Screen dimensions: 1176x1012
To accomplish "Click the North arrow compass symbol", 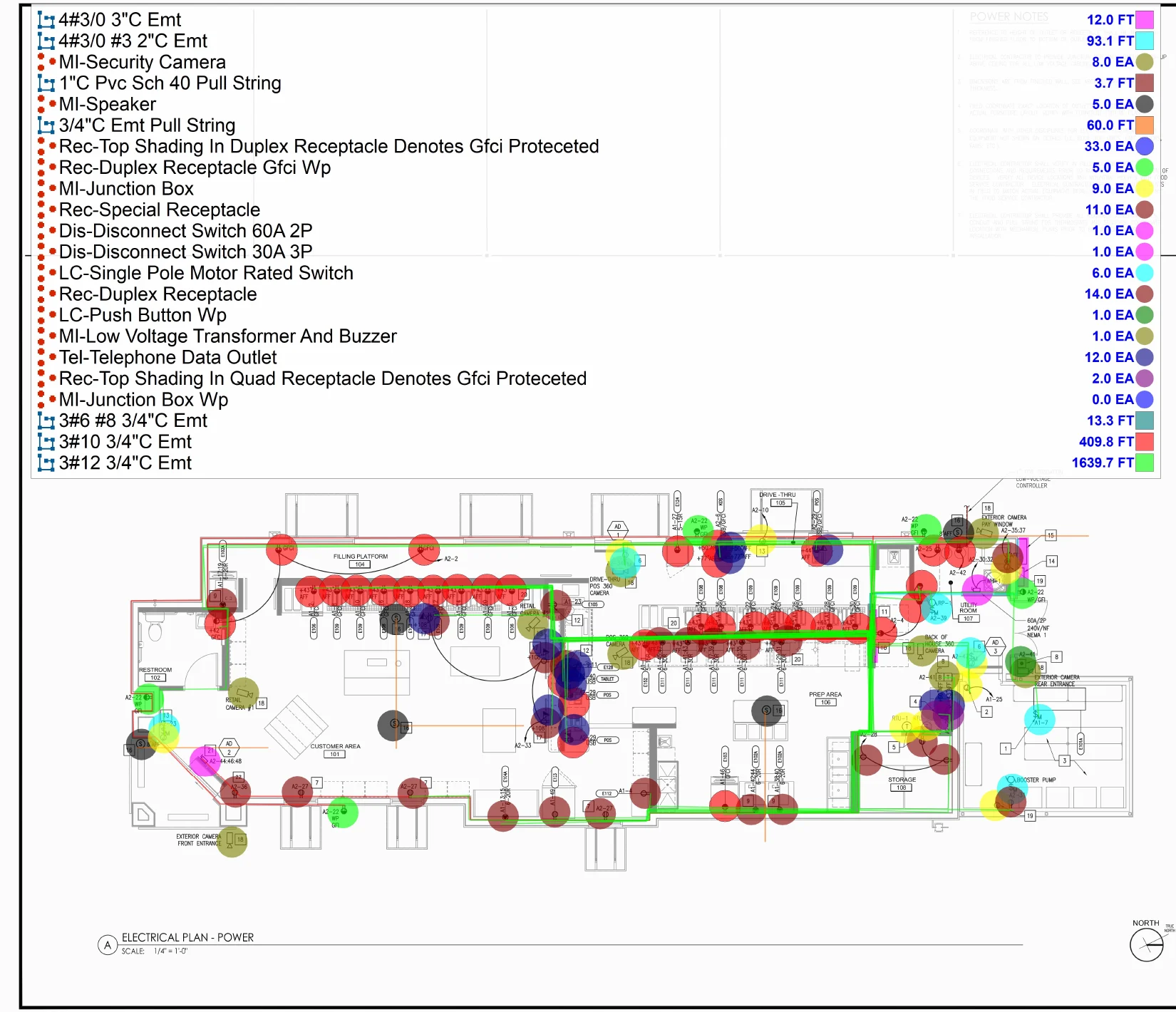I will 1146,944.
